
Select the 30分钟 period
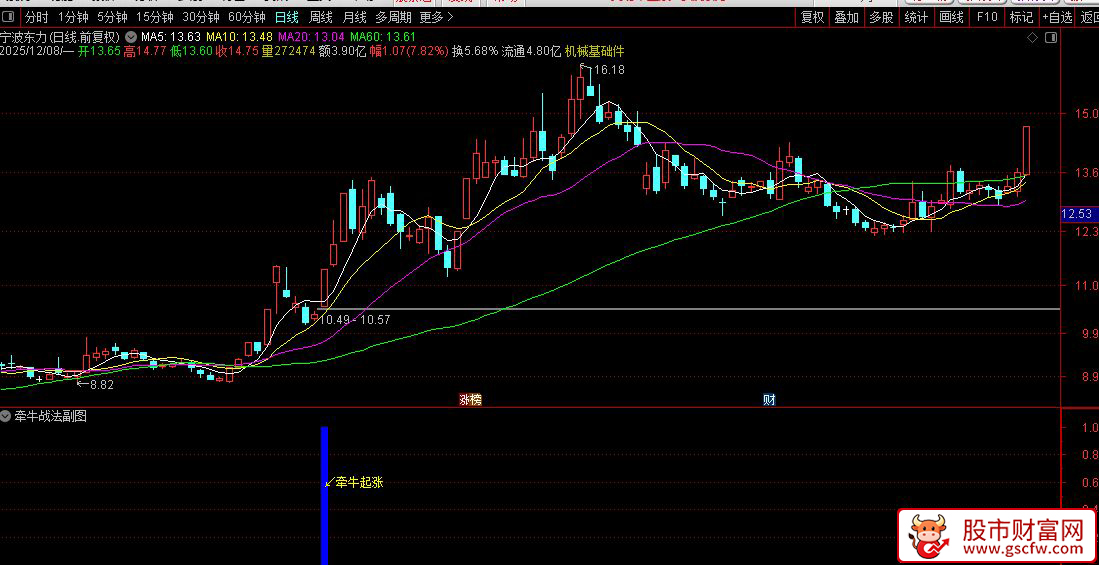click(x=200, y=17)
